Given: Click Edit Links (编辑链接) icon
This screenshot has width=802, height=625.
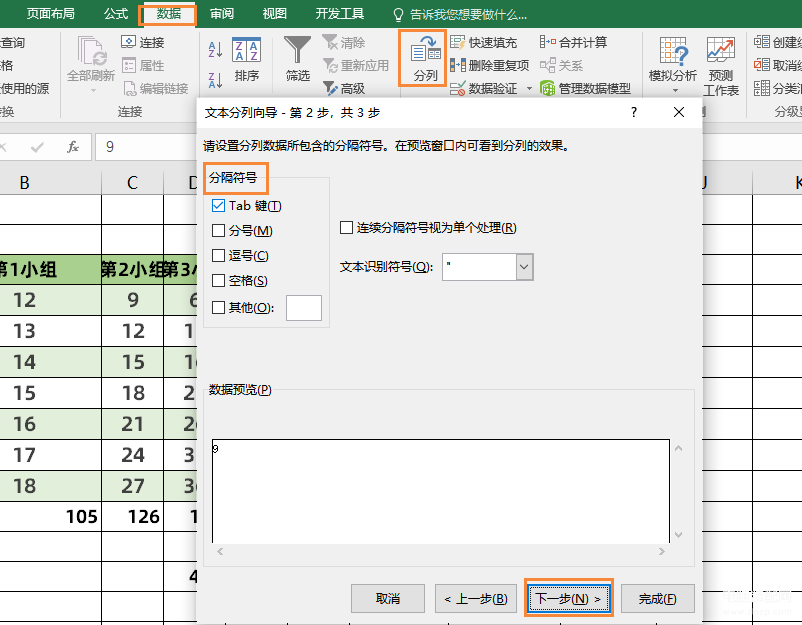Looking at the screenshot, I should [129, 88].
